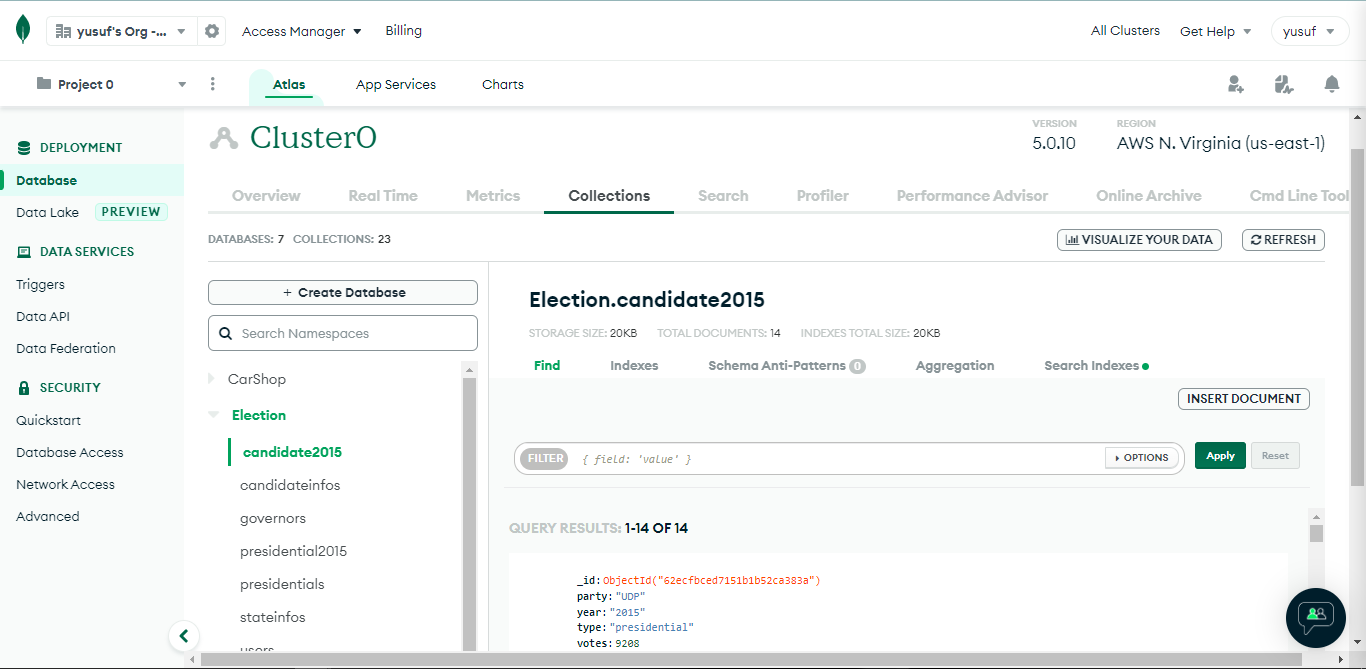This screenshot has height=669, width=1366.
Task: Click the REFRESH button
Action: click(x=1283, y=240)
